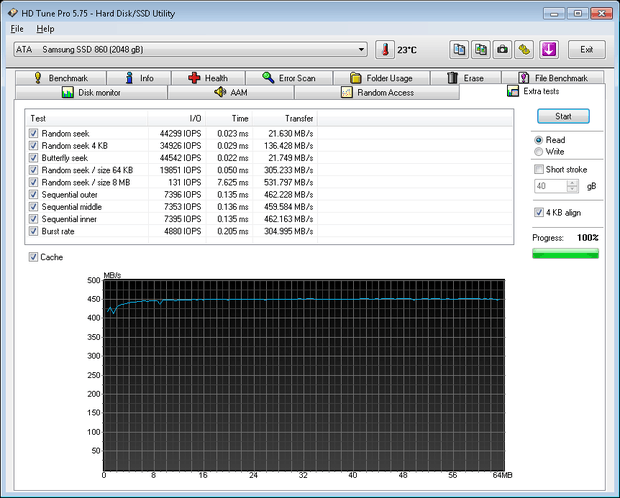Go to the Random Access tab
620x498 pixels.
(x=377, y=93)
